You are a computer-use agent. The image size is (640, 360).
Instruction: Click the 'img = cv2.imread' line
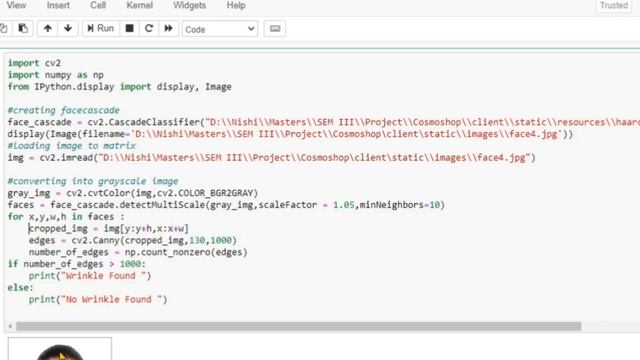click(x=271, y=158)
